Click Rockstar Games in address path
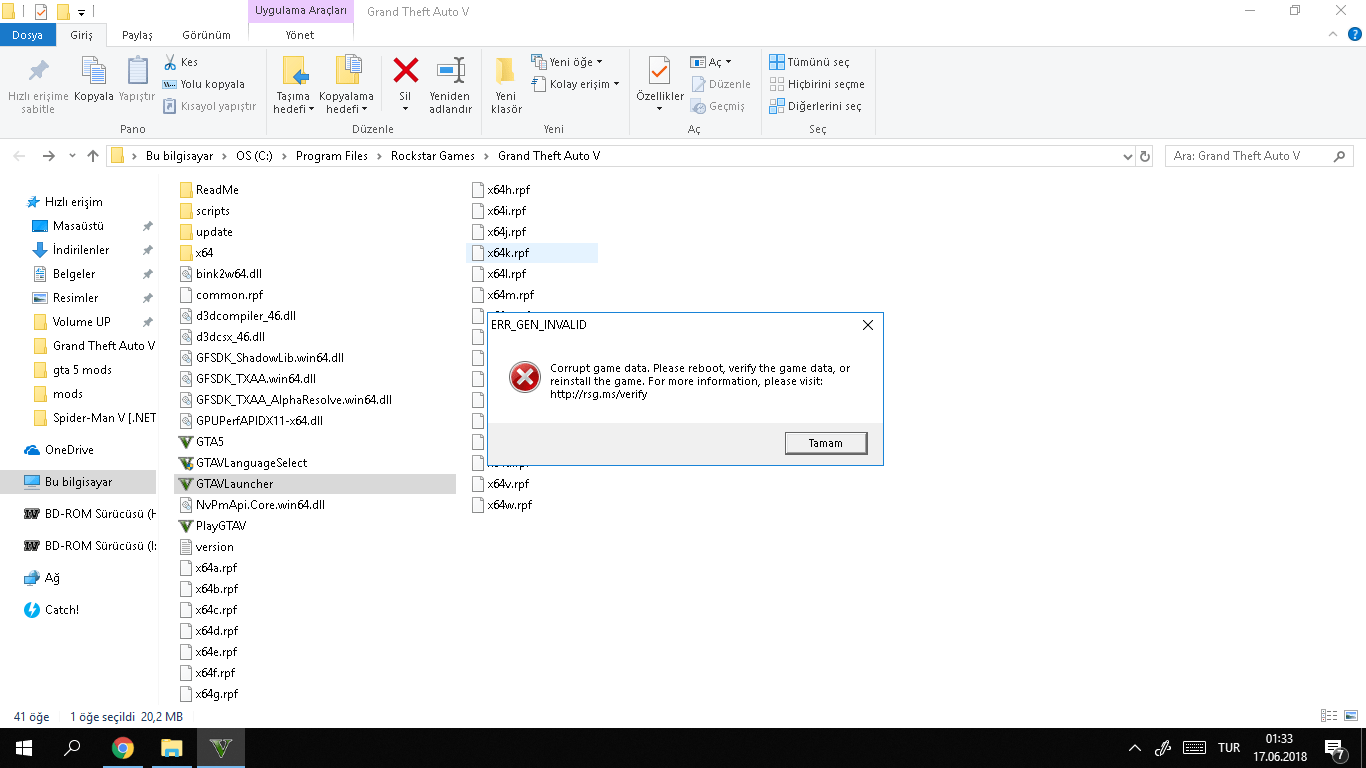The width and height of the screenshot is (1366, 768). [x=432, y=156]
